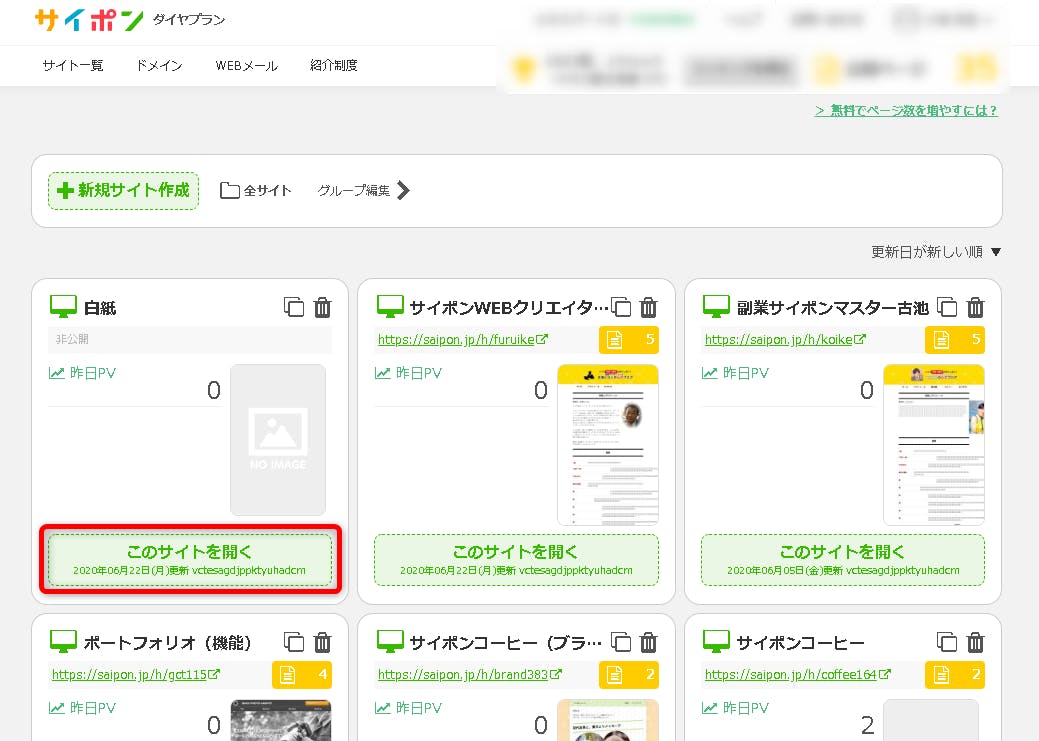Open the ドメイン menu item
Viewport: 1039px width, 741px height.
(x=159, y=66)
